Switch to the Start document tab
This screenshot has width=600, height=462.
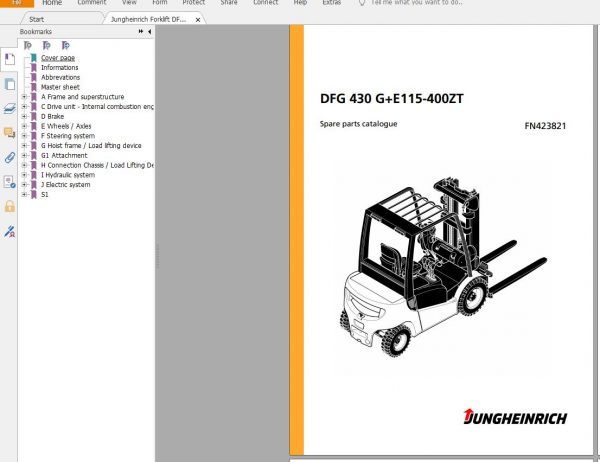(61, 19)
